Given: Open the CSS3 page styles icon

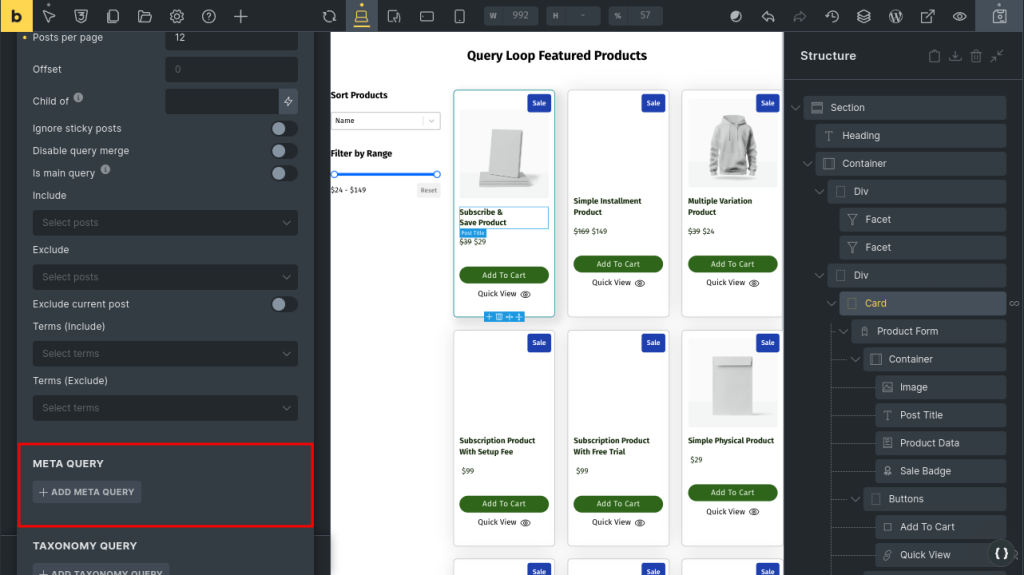Looking at the screenshot, I should tap(81, 16).
